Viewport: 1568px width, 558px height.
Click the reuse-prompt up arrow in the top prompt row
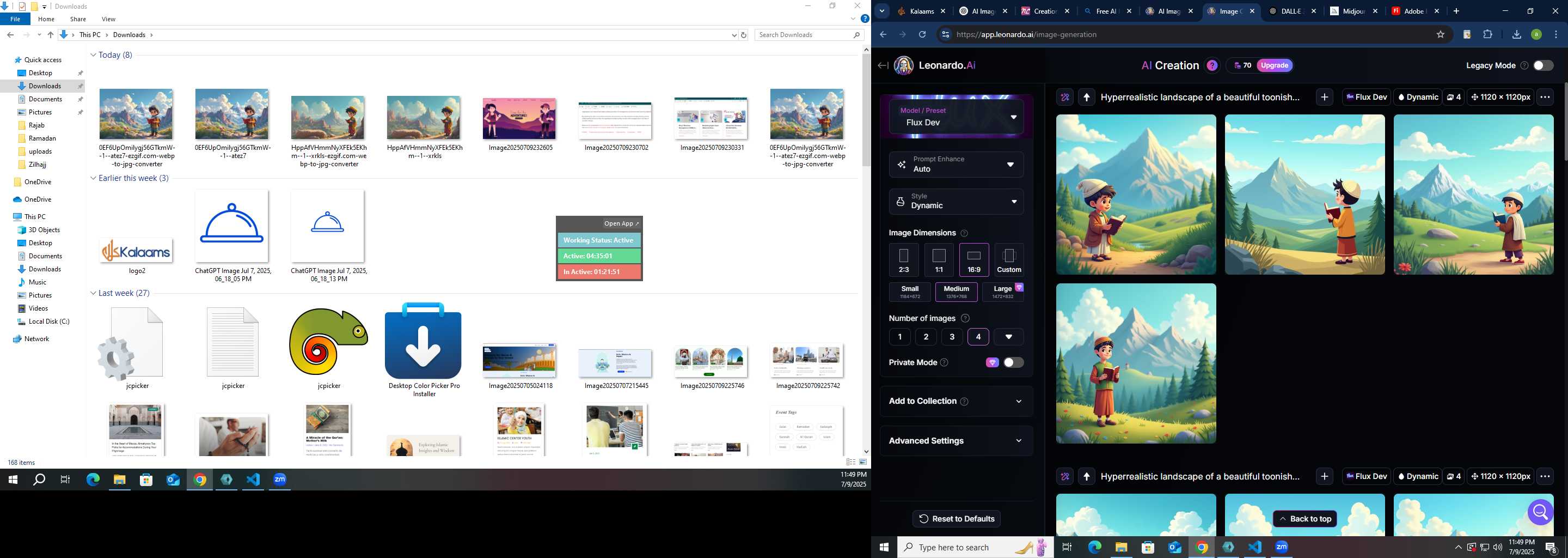point(1087,98)
